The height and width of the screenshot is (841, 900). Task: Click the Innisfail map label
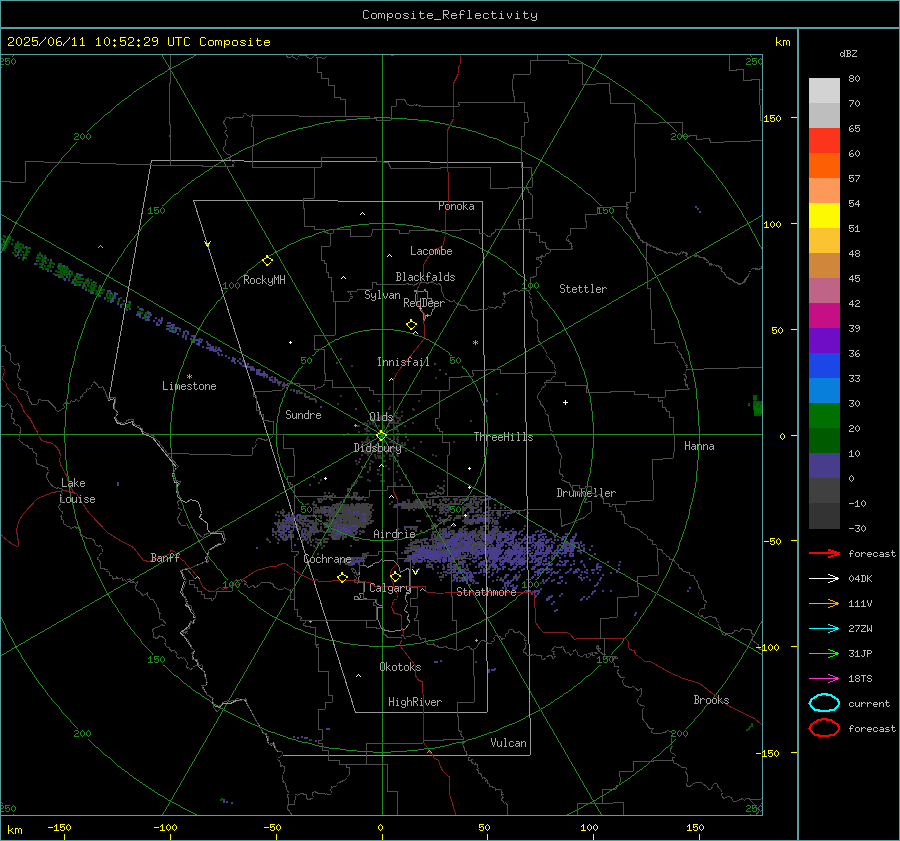pyautogui.click(x=403, y=362)
